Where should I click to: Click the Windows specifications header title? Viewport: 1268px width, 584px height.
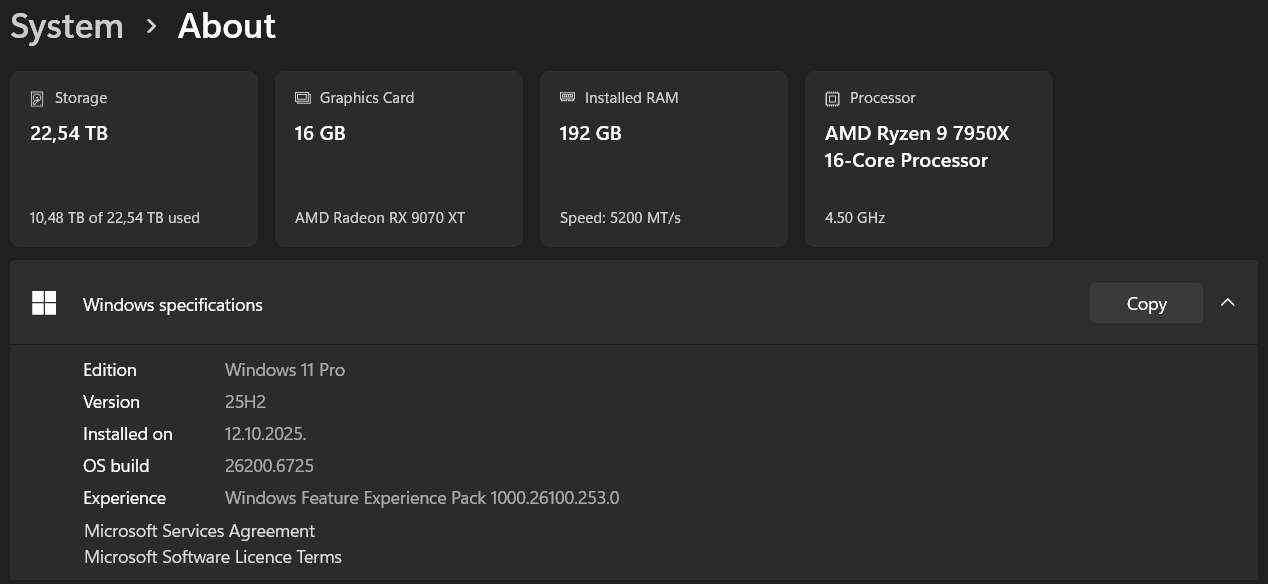(173, 305)
